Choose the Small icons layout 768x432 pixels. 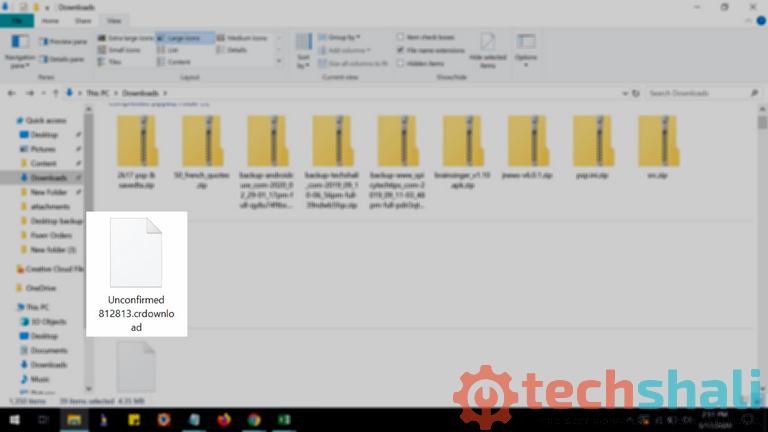119,50
